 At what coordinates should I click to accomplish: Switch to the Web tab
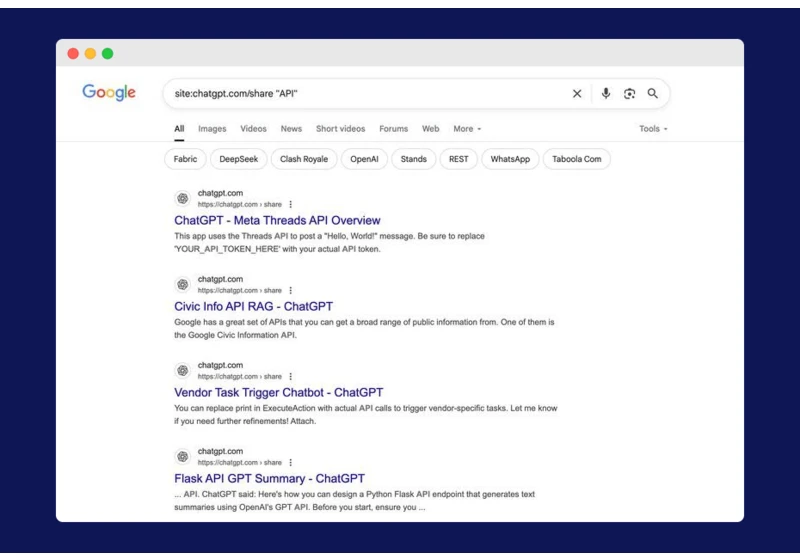point(431,129)
